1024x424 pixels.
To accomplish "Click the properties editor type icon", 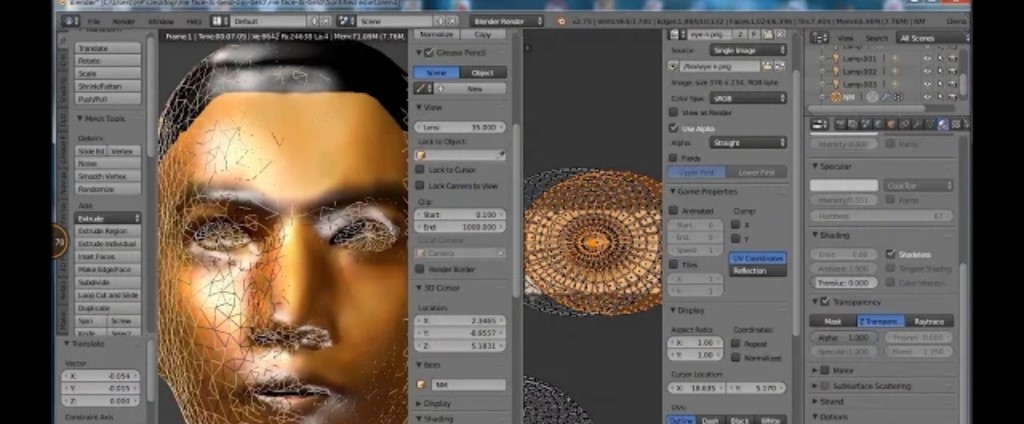I will pos(819,124).
